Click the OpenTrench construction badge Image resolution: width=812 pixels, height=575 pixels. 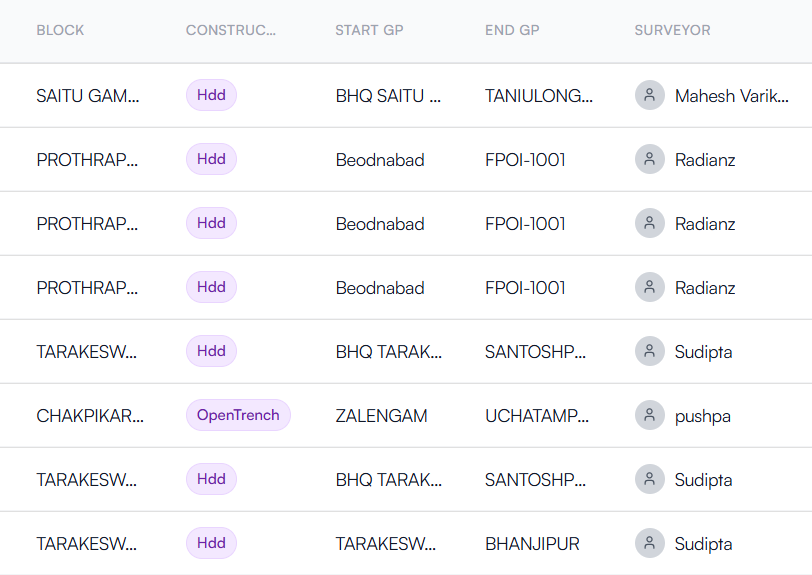[x=238, y=415]
